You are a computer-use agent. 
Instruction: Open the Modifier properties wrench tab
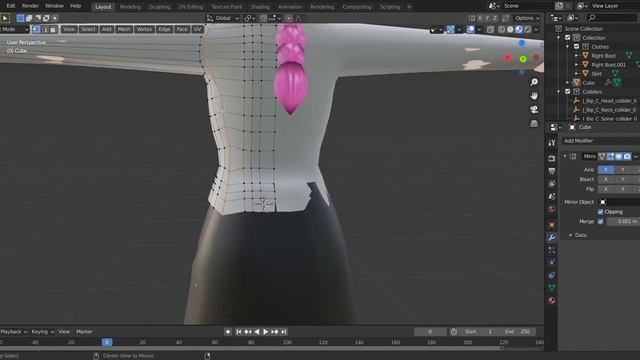[552, 237]
